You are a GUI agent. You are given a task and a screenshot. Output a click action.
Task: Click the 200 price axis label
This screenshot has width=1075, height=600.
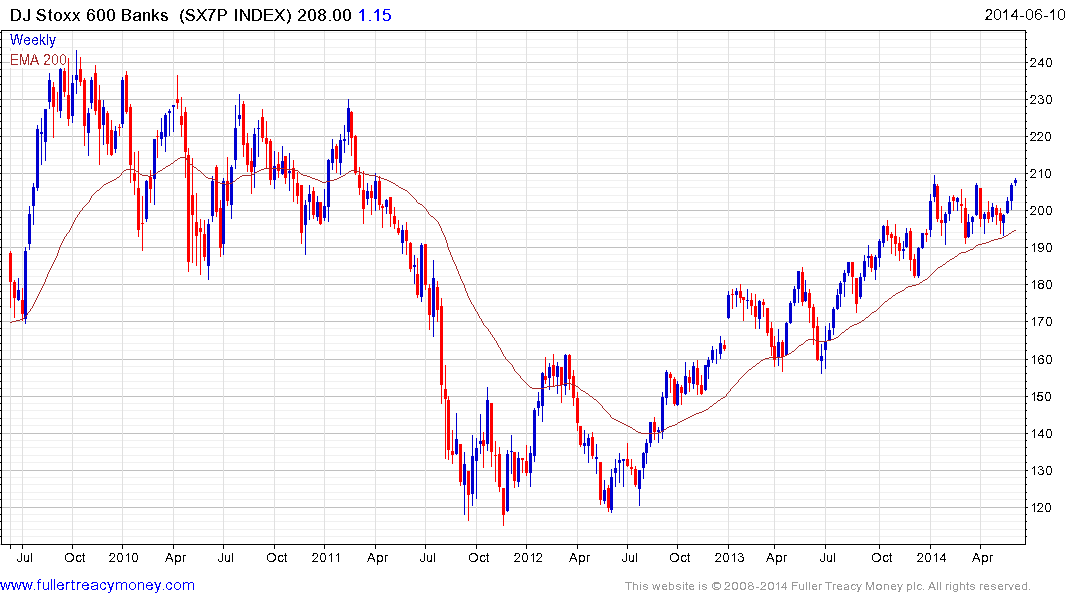point(1041,211)
